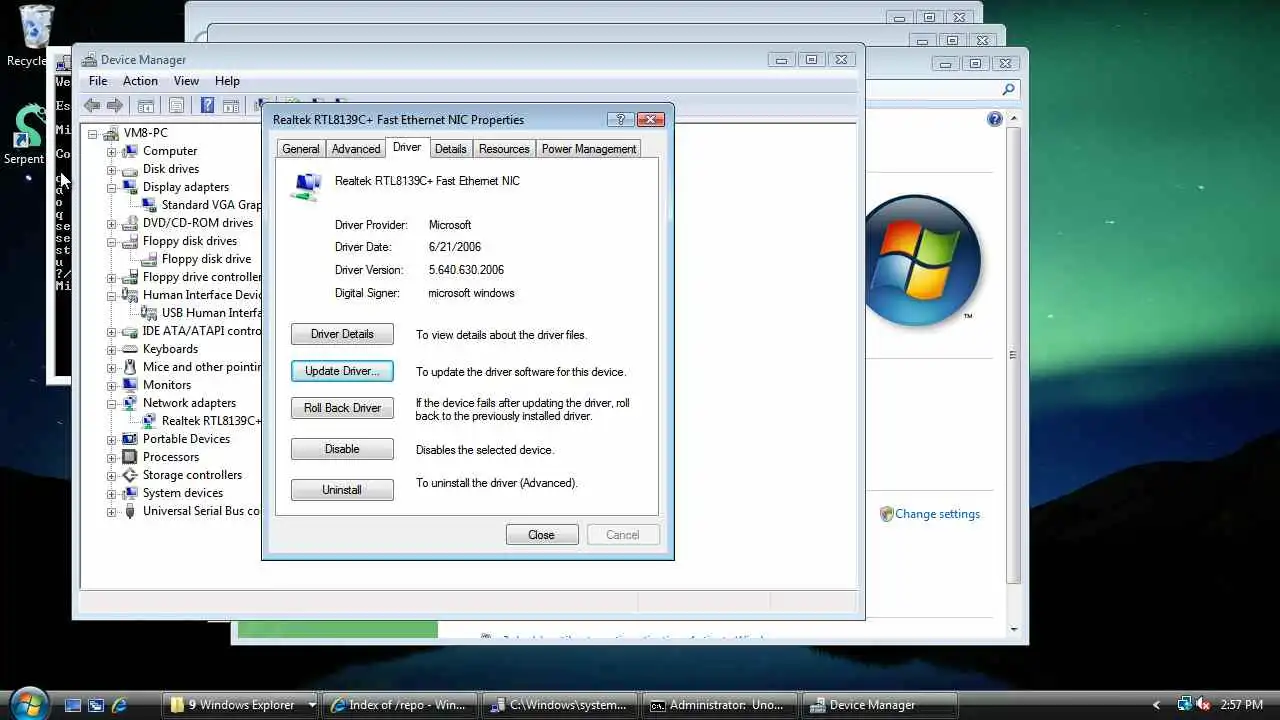Click the Universal Serial Bus icon

[130, 511]
